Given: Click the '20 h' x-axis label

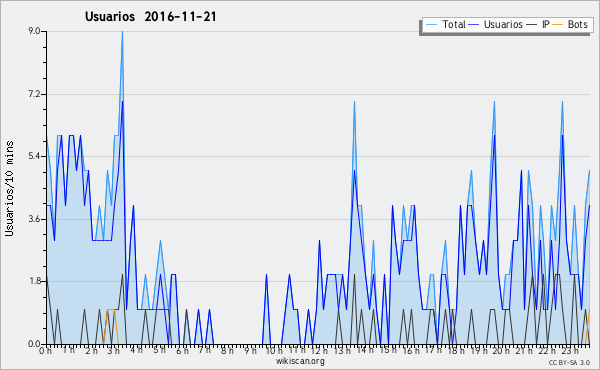Looking at the screenshot, I should (x=501, y=350).
